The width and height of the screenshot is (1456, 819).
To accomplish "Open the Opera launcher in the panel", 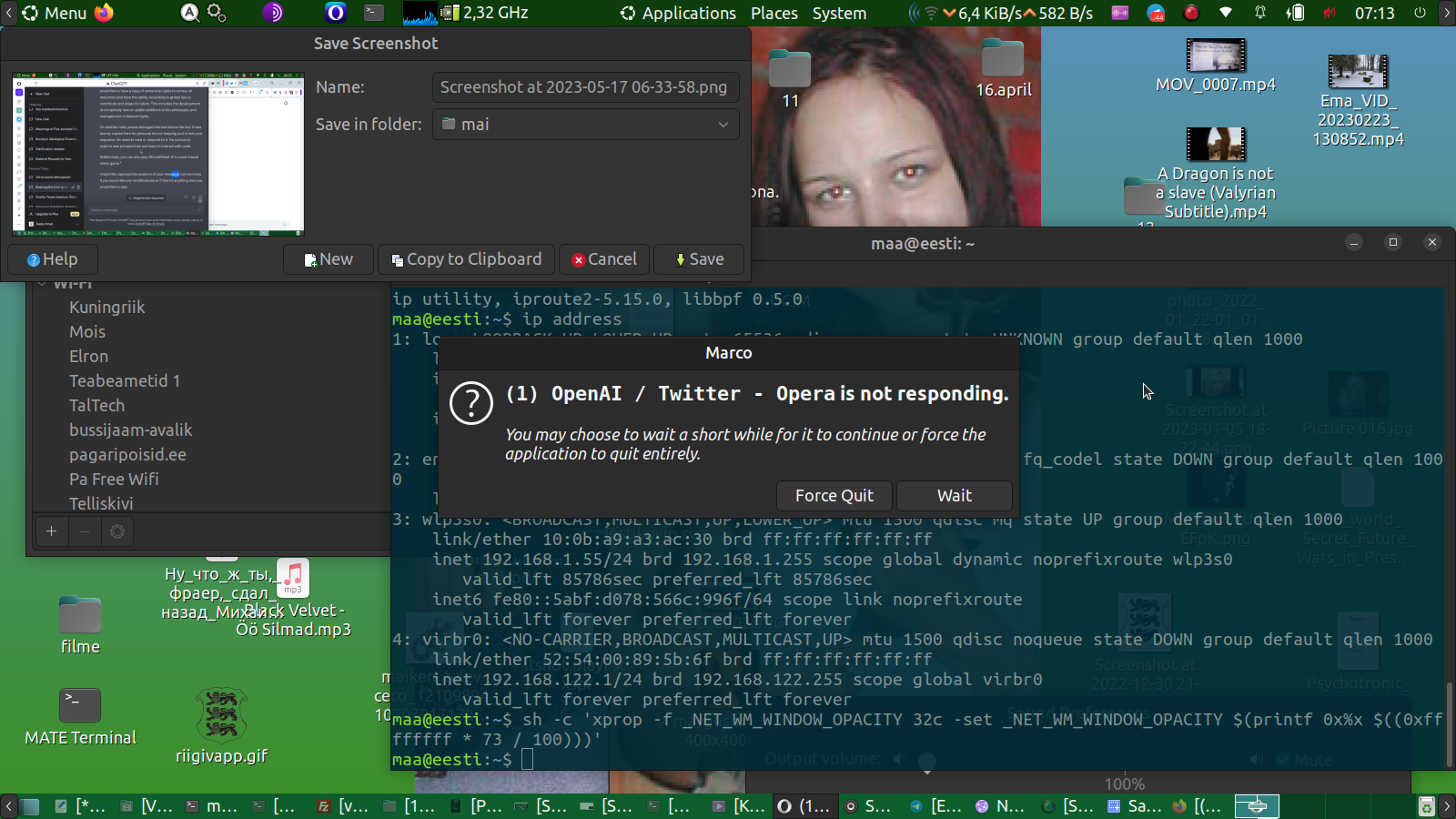I will click(336, 13).
